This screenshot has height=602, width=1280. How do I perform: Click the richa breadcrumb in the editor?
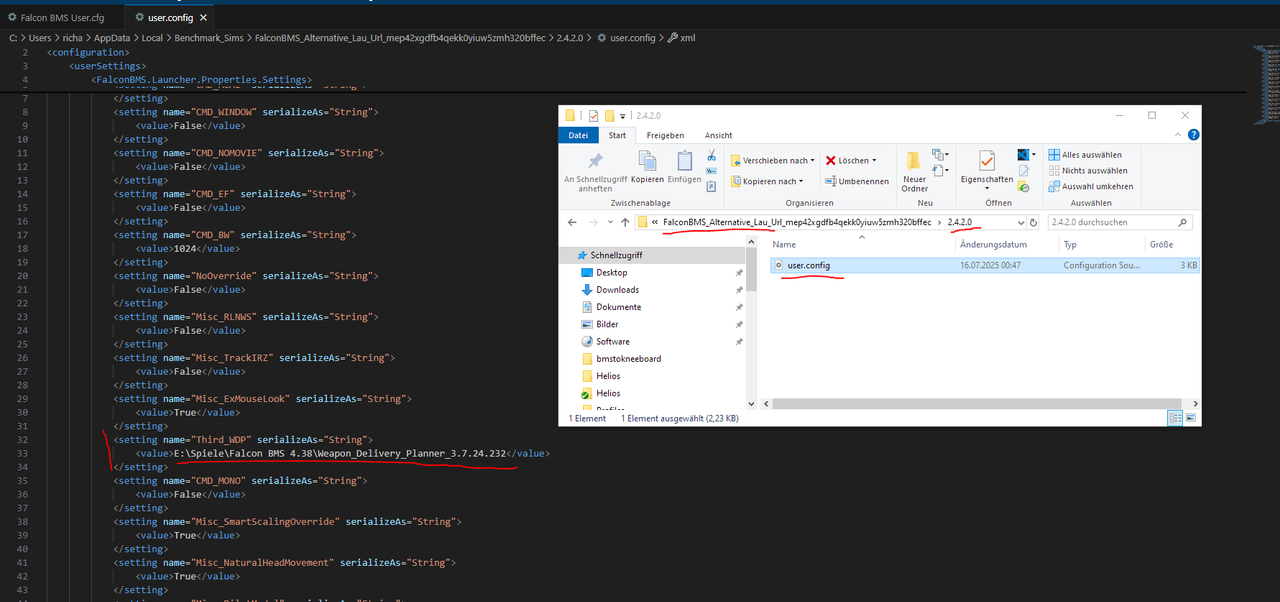[x=71, y=38]
